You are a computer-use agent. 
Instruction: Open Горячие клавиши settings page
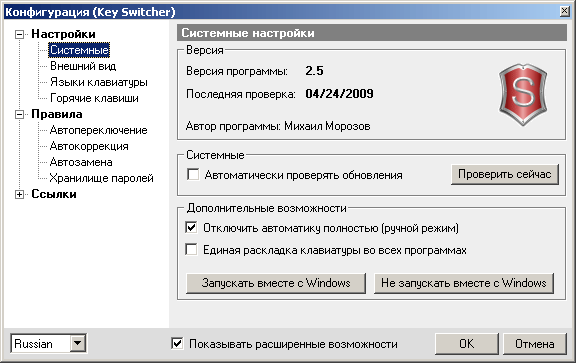94,98
